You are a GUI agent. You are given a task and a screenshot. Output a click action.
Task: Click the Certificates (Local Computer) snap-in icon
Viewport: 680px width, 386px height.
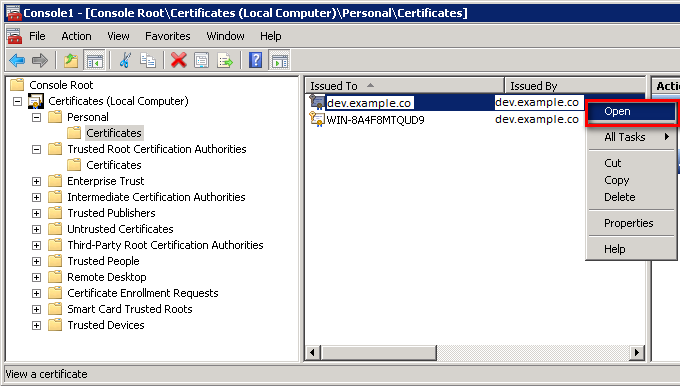point(36,101)
